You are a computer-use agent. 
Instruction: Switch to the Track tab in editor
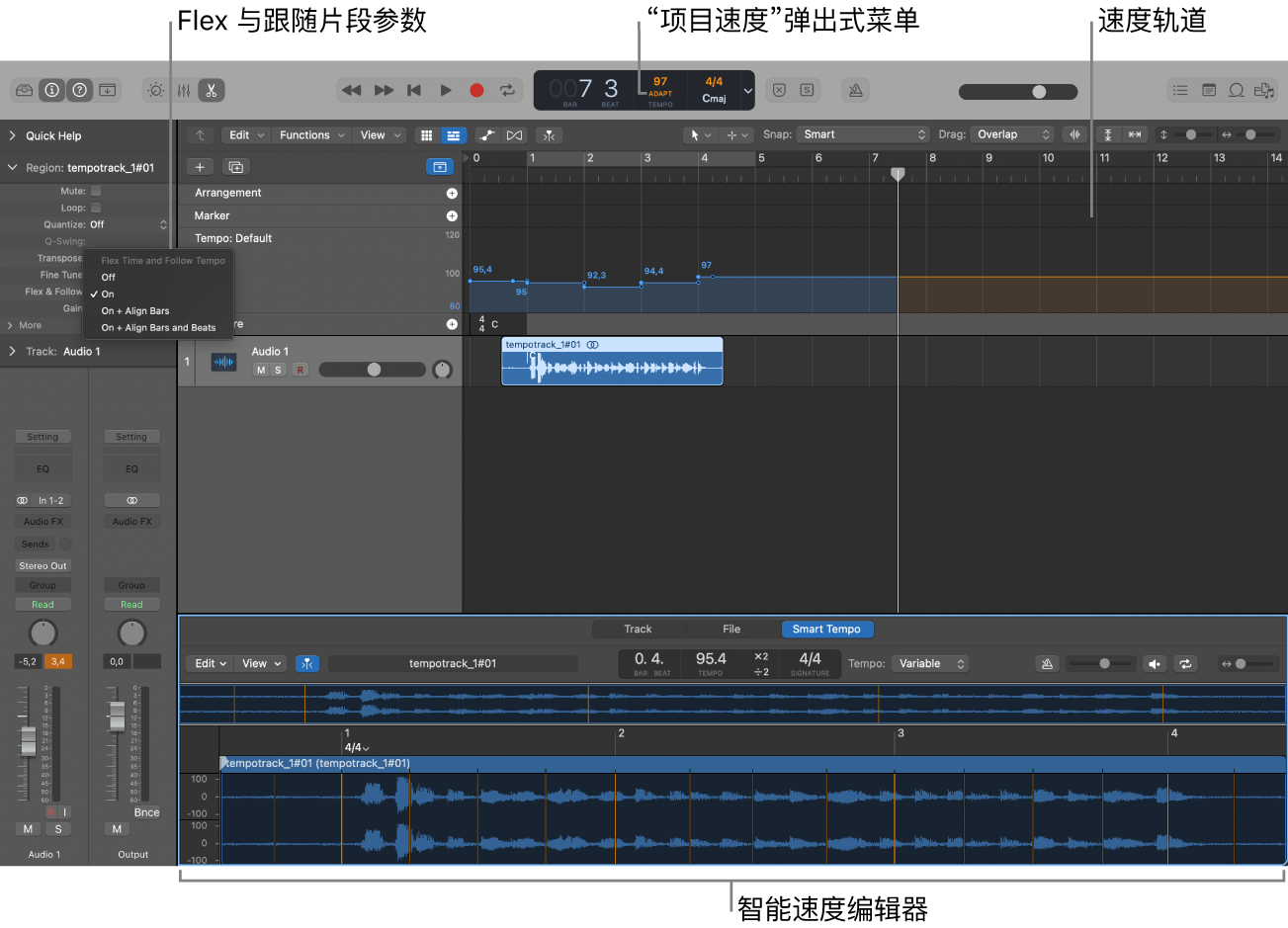638,630
